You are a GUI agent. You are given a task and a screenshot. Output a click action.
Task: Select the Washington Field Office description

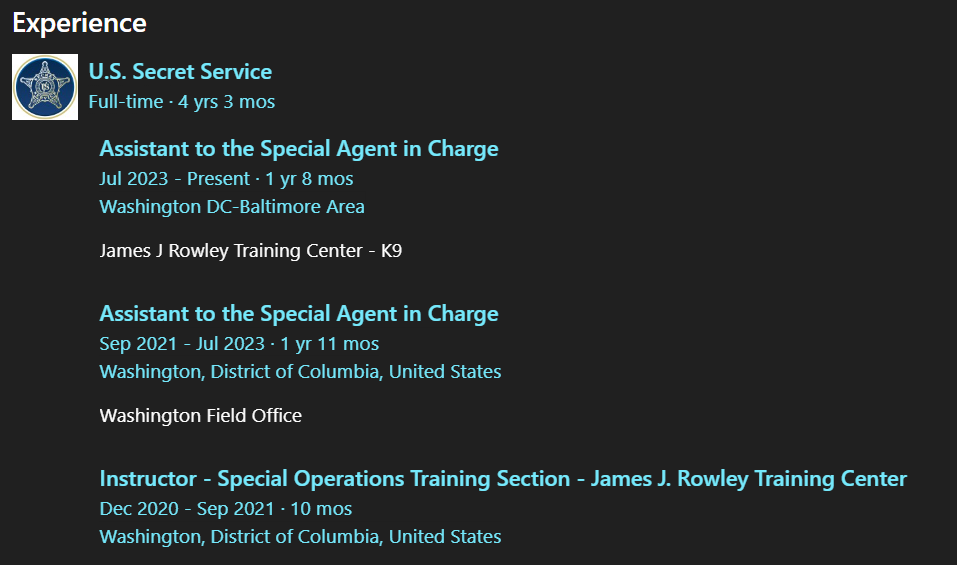201,416
